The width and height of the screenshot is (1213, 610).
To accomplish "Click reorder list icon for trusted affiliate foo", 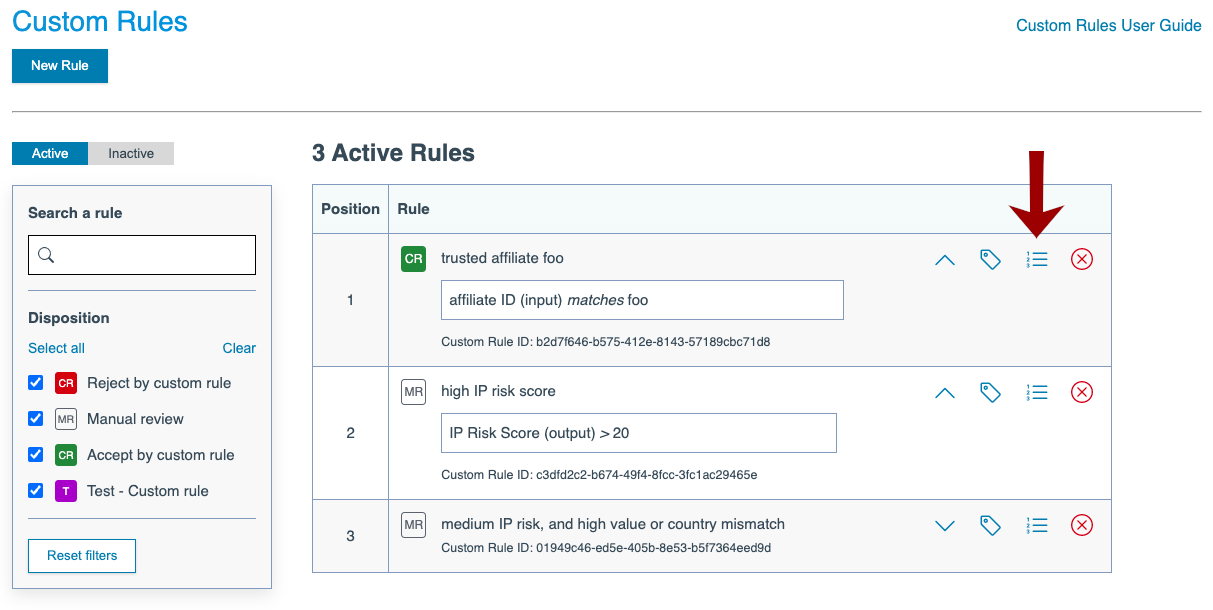I will (x=1037, y=260).
